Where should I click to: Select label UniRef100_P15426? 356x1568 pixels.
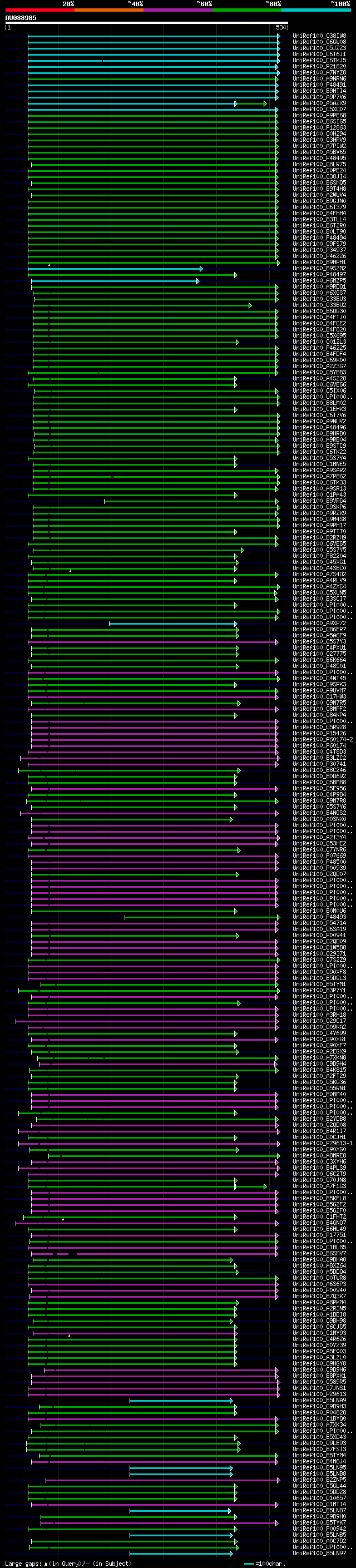tap(319, 734)
